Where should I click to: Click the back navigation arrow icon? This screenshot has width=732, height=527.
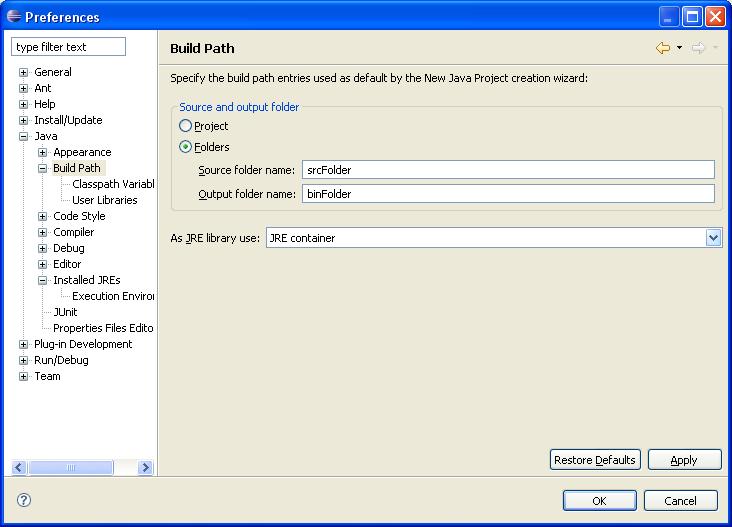tap(663, 48)
